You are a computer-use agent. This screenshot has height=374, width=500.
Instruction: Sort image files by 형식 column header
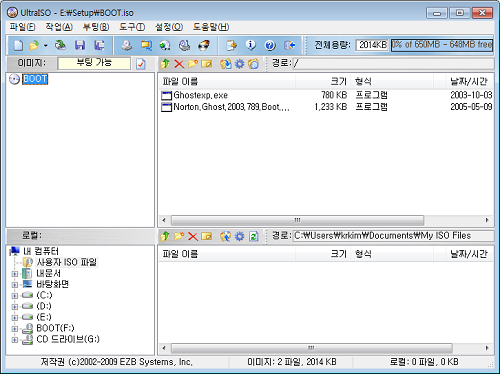click(x=392, y=81)
